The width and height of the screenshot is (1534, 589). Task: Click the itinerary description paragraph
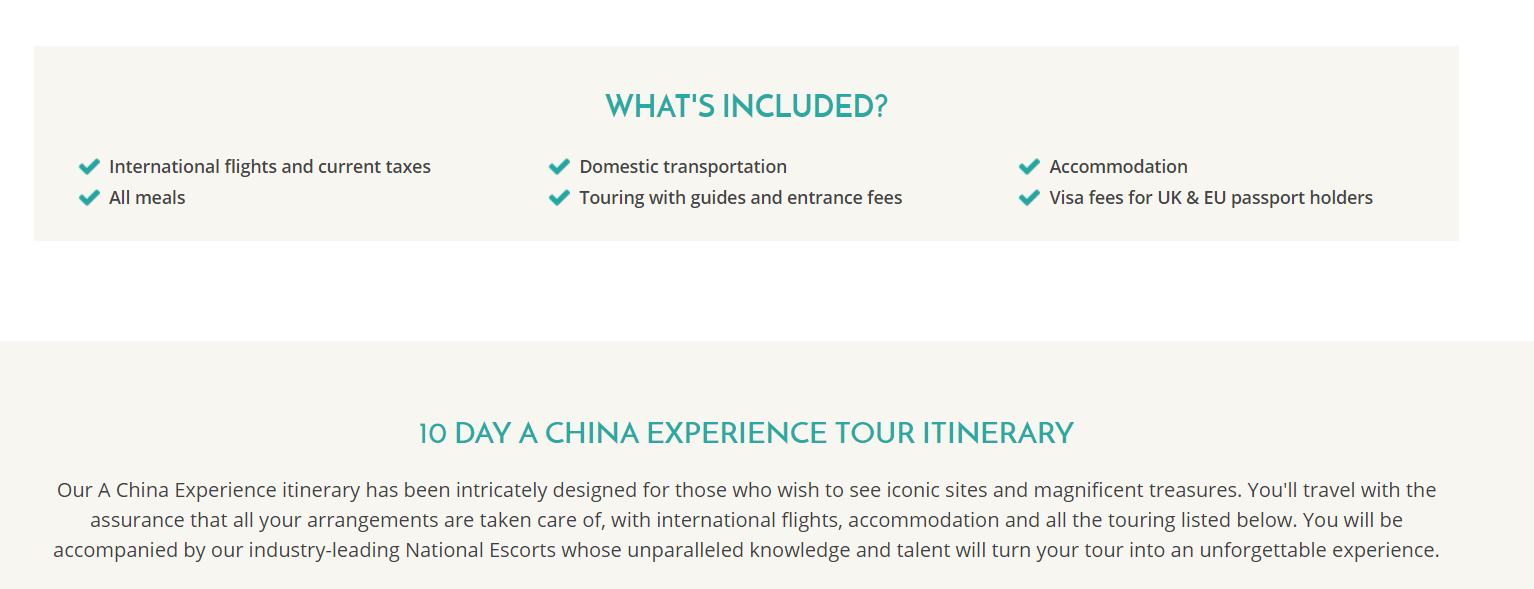coord(746,520)
